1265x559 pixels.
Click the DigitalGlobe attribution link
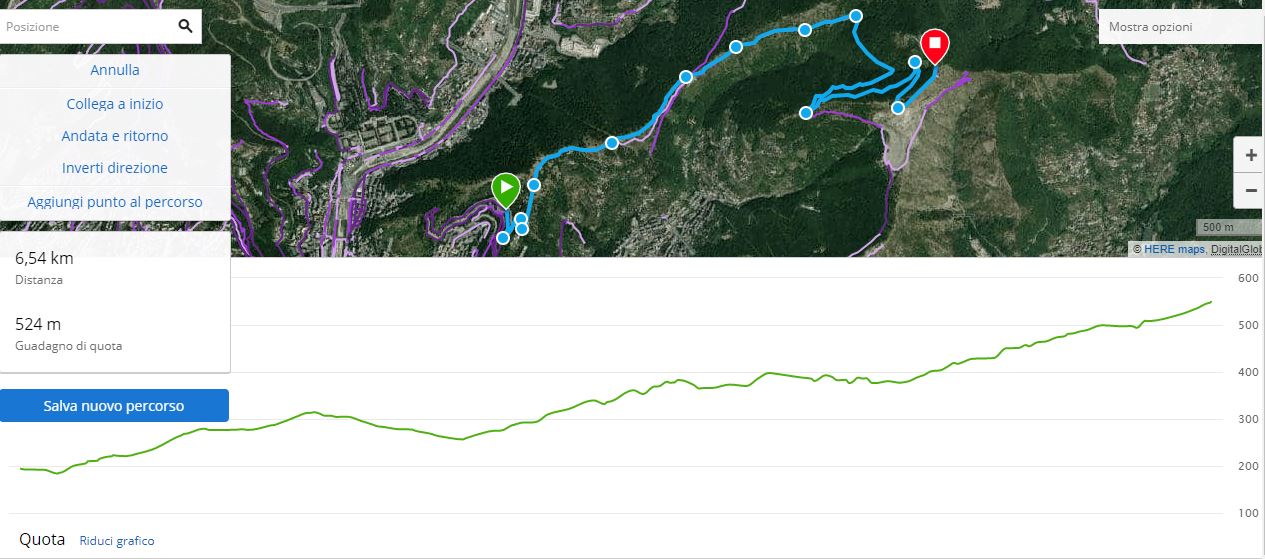1237,249
